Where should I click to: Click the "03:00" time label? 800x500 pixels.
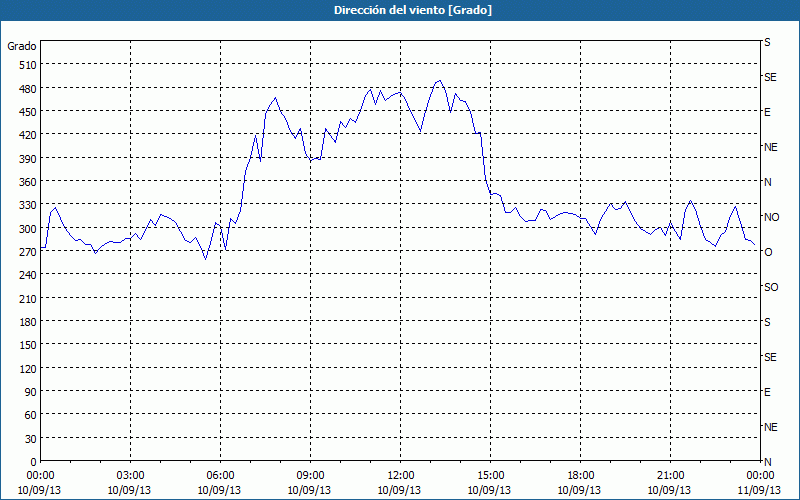pos(130,476)
